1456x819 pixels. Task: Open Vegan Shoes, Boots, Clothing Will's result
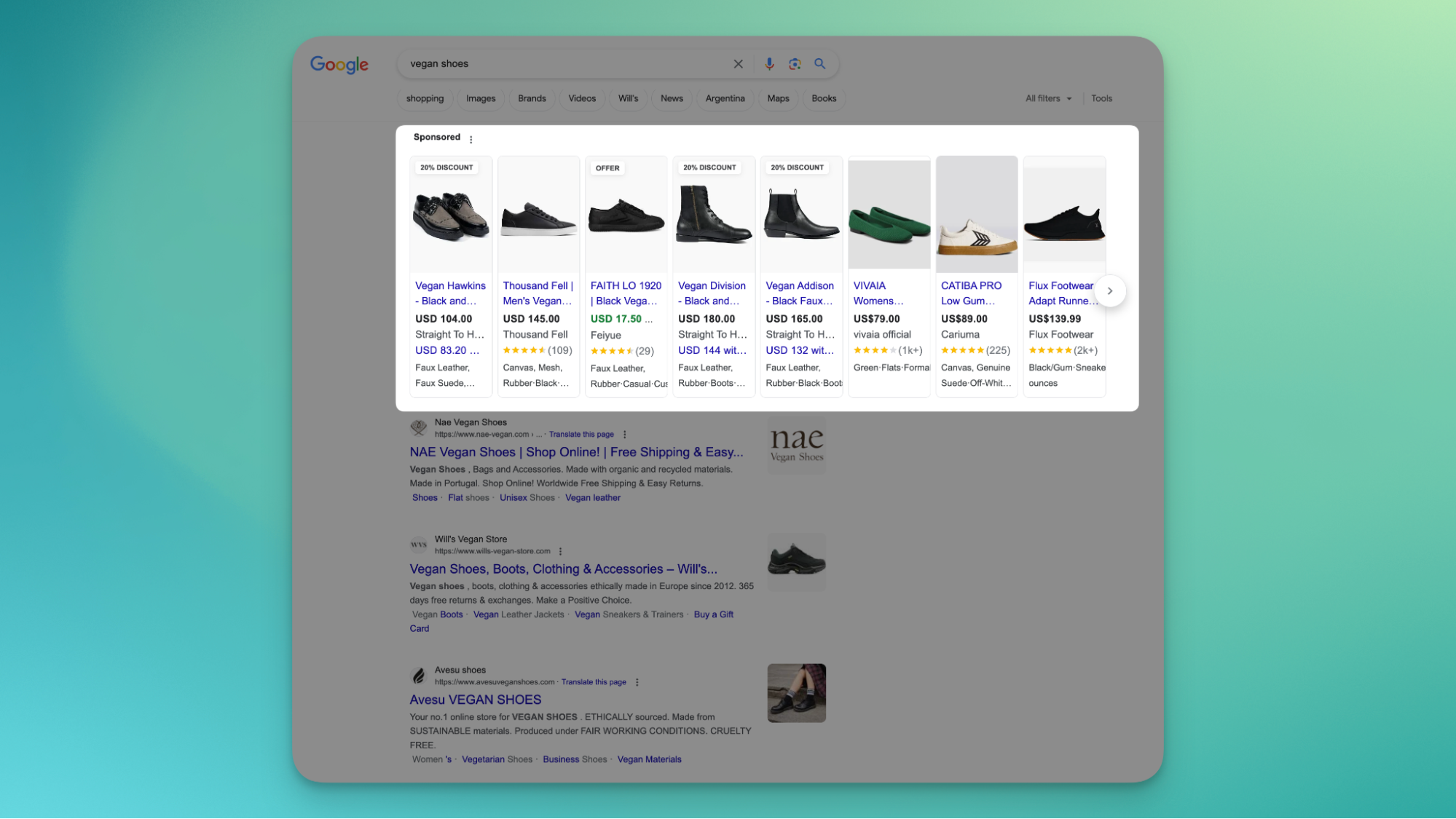click(x=563, y=569)
